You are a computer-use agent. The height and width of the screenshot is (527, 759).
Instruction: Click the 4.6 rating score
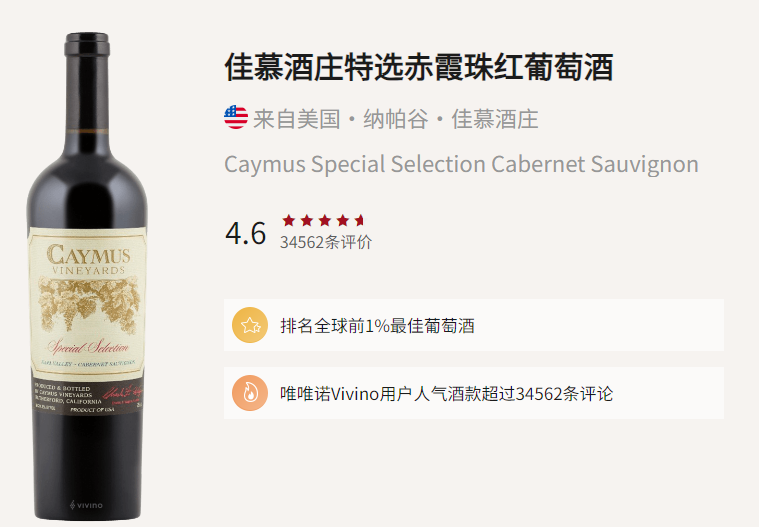[245, 233]
